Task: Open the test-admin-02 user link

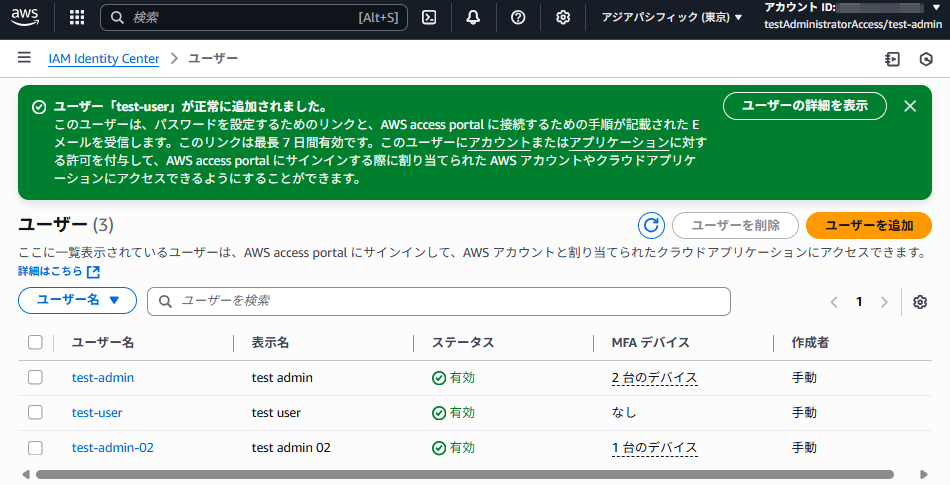Action: 113,447
